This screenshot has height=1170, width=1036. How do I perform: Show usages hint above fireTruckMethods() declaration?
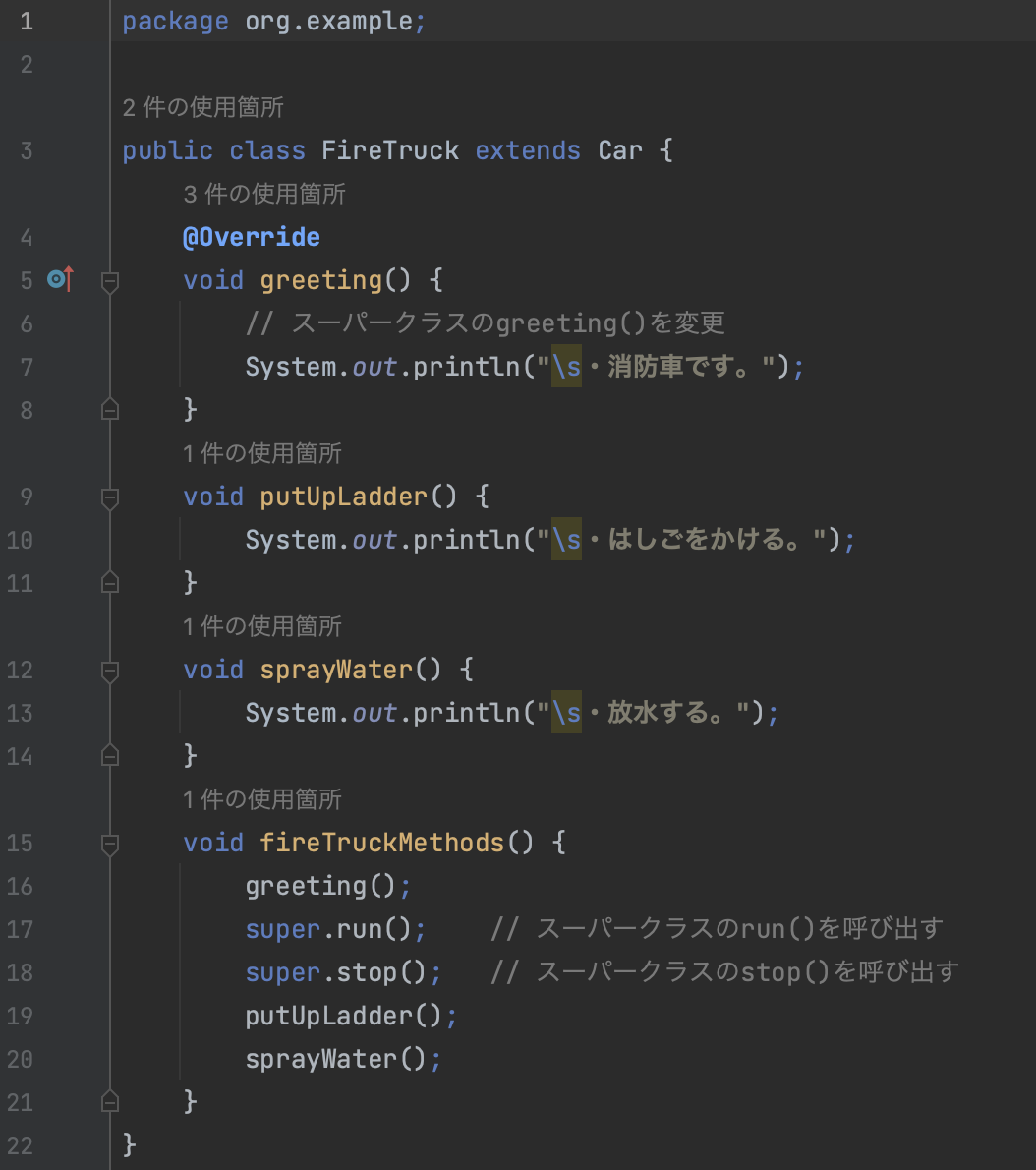pos(262,799)
